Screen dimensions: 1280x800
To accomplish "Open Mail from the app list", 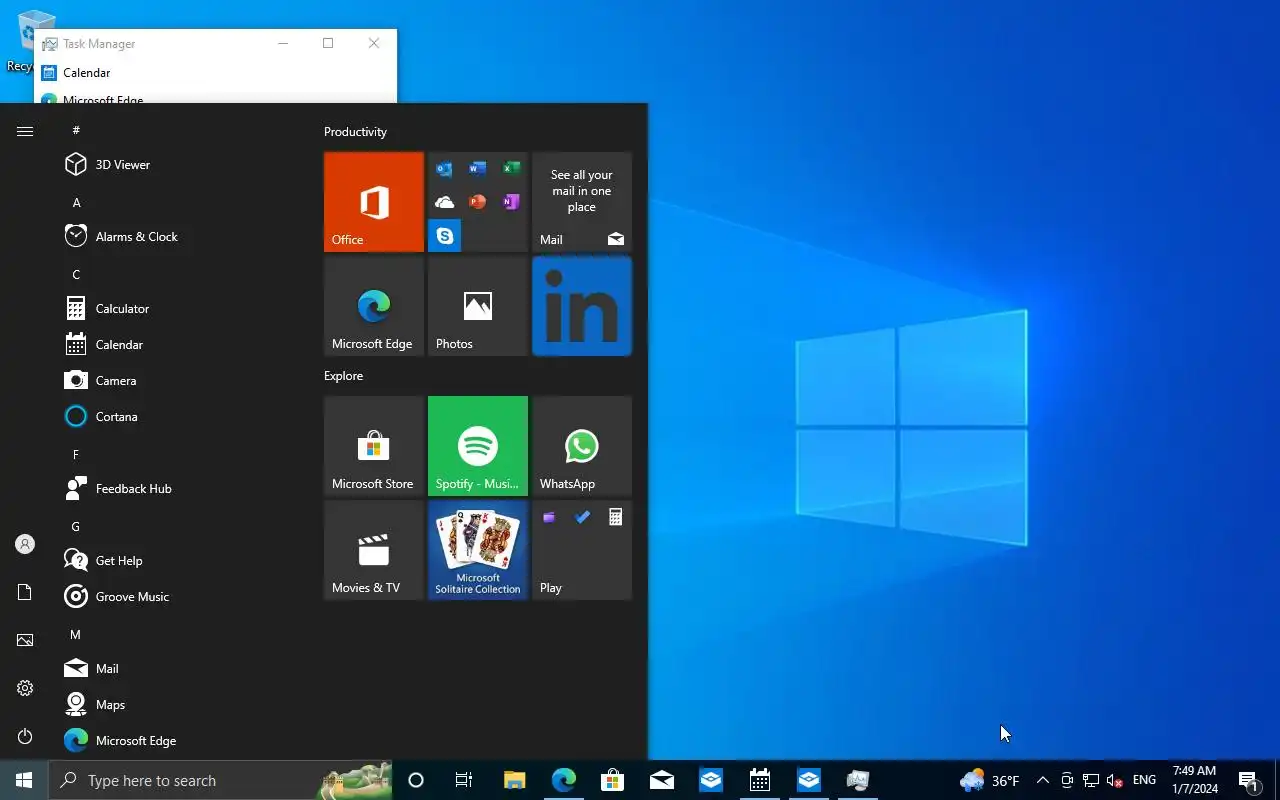I will [x=180, y=668].
